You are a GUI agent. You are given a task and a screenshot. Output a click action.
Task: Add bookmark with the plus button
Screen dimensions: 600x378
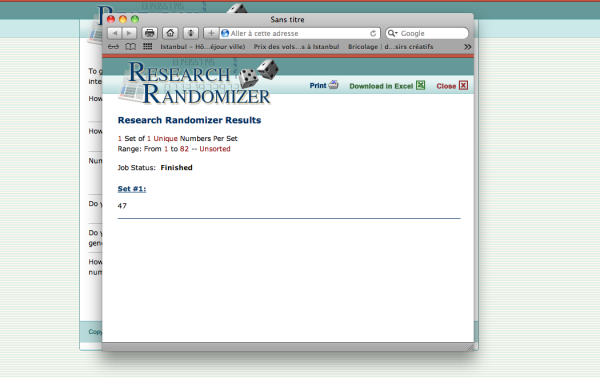[211, 33]
